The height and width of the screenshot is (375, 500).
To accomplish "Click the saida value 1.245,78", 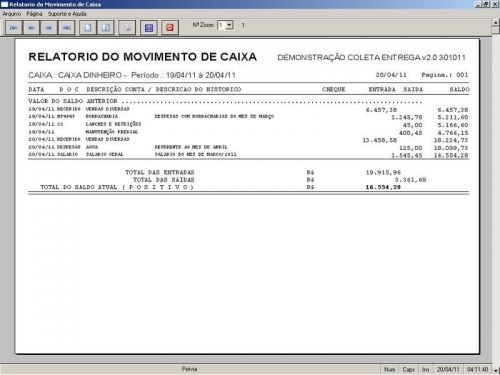I will (407, 117).
